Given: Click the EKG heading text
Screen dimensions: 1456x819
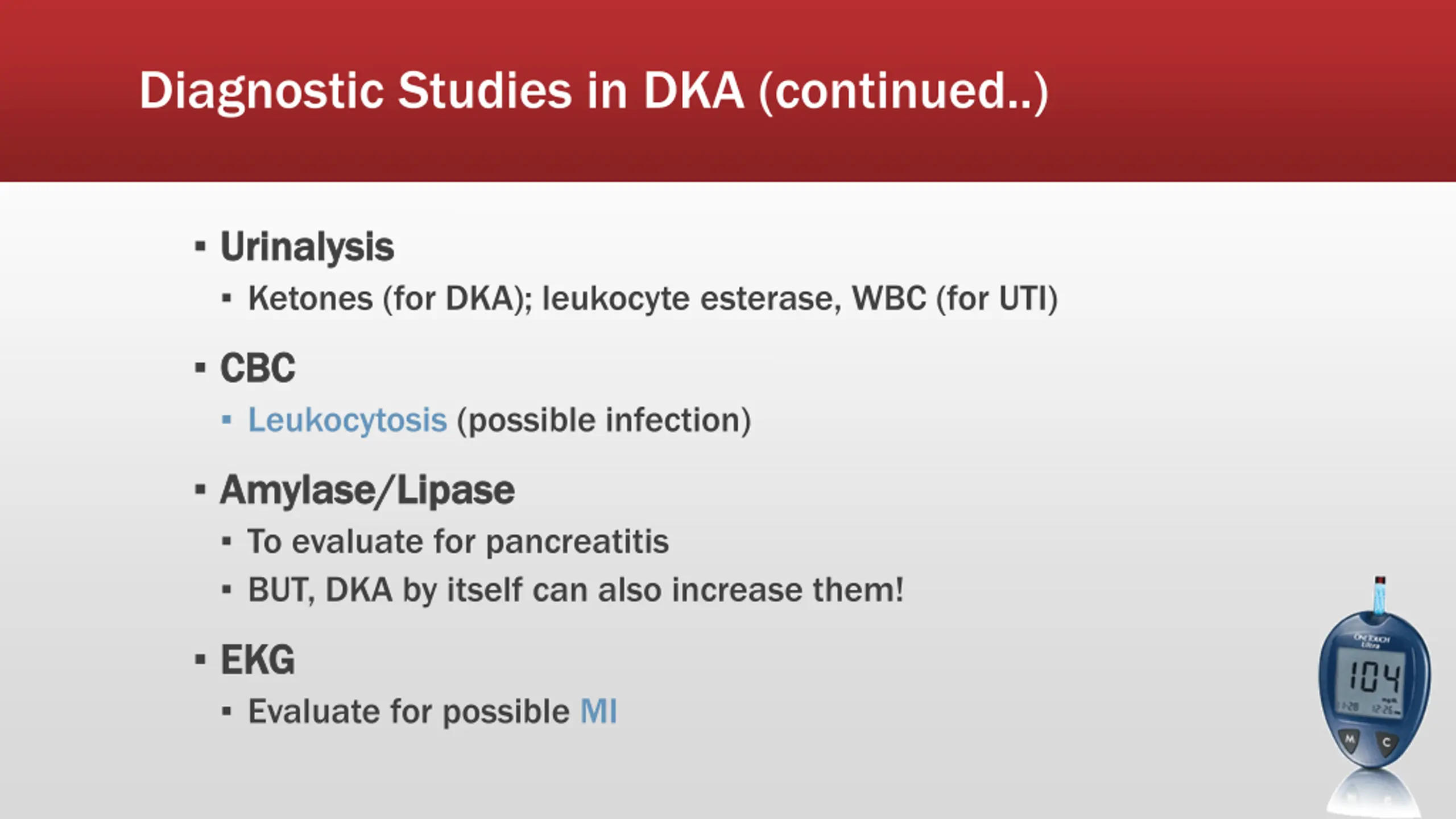Looking at the screenshot, I should pos(258,660).
